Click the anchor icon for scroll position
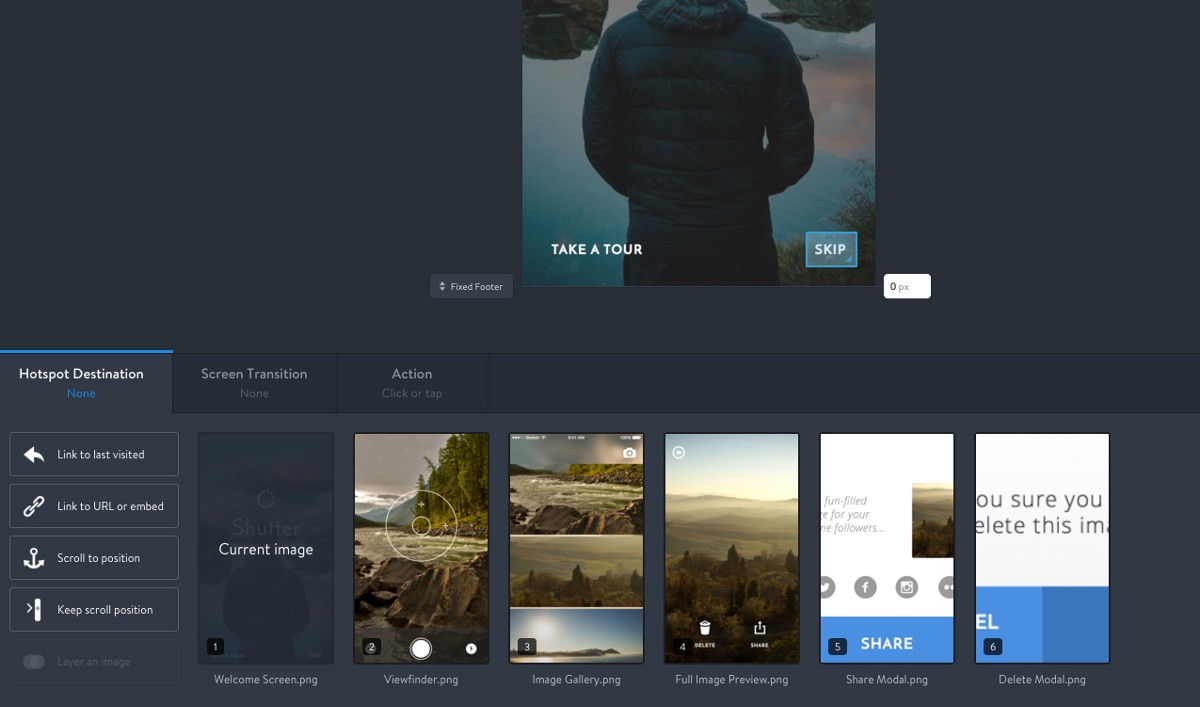 pyautogui.click(x=34, y=559)
